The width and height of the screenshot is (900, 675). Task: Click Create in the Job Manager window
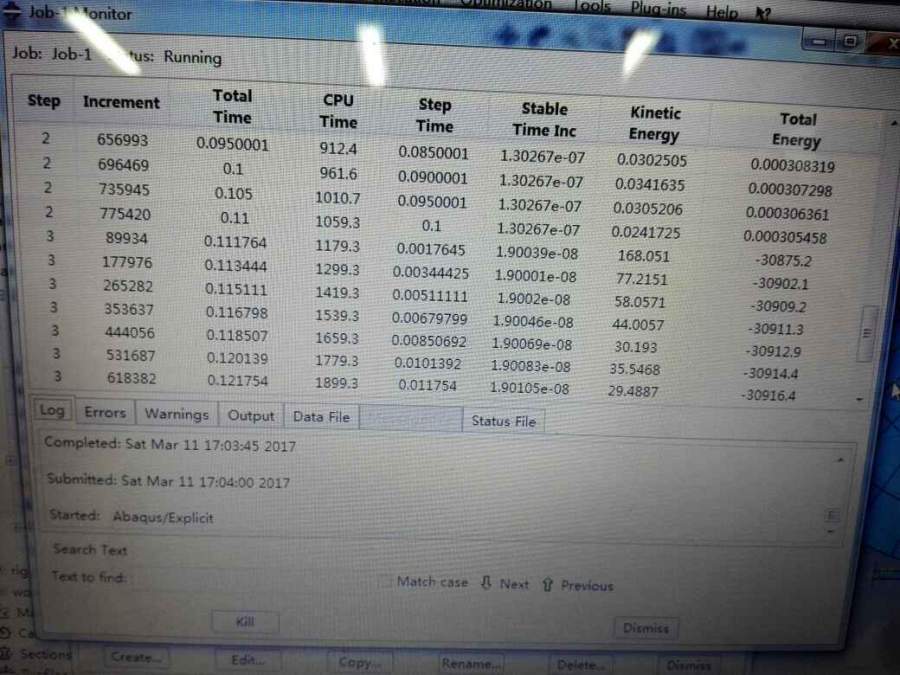click(136, 657)
